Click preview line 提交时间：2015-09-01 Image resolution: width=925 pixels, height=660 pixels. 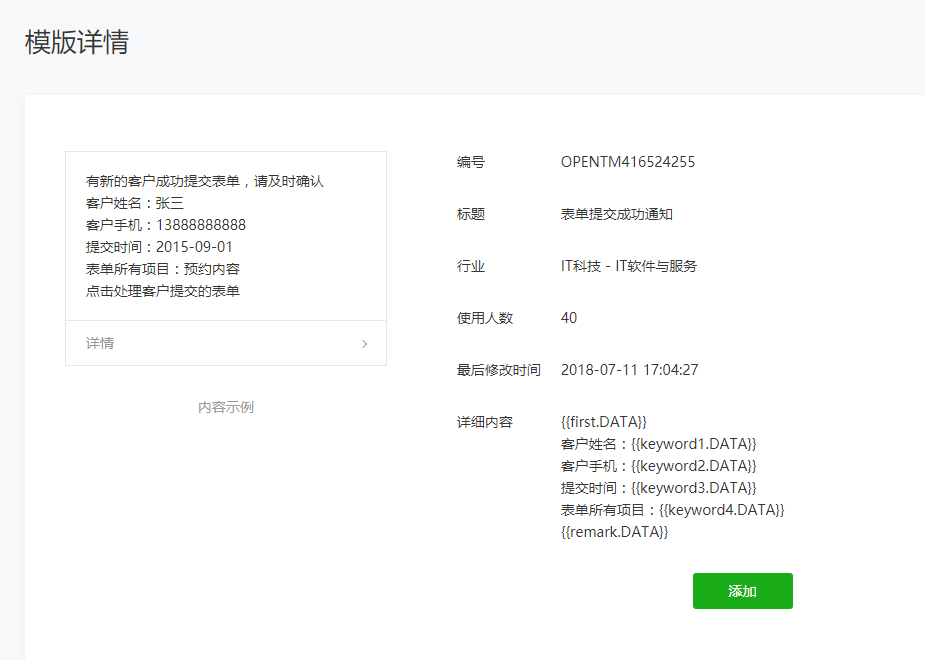point(159,247)
